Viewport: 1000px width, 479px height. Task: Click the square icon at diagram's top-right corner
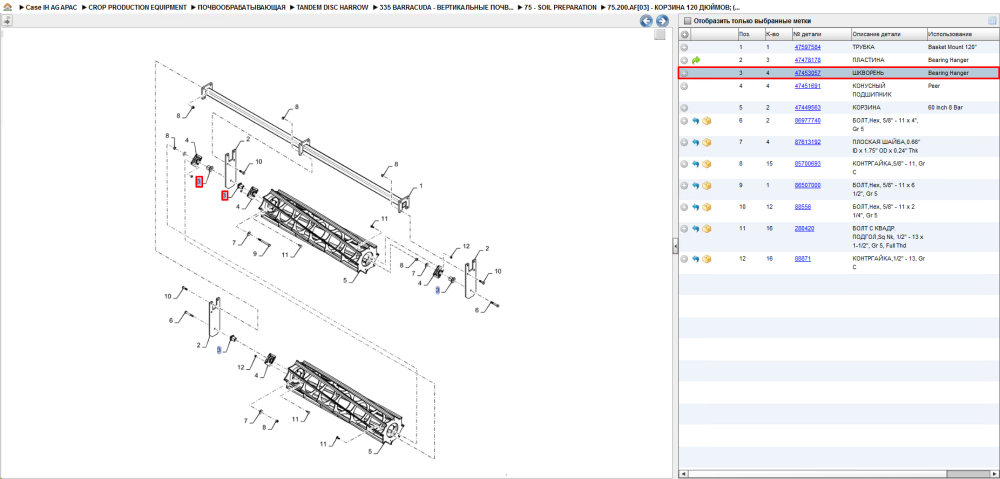coord(660,34)
